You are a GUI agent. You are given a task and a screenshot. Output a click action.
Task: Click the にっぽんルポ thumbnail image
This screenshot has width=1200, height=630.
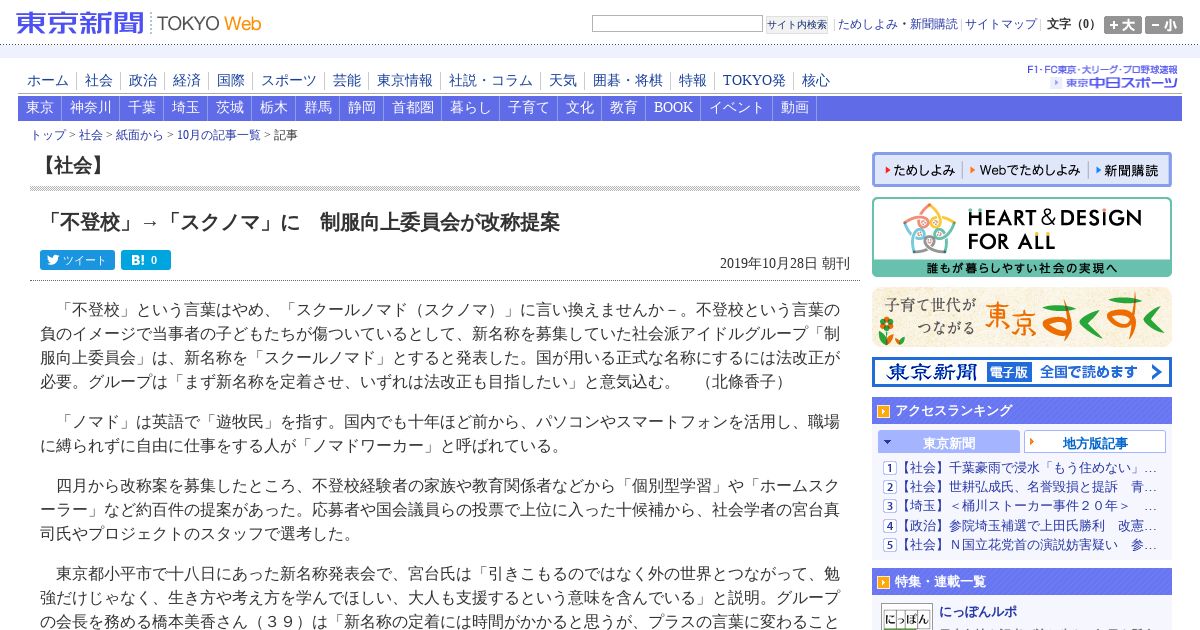click(907, 617)
